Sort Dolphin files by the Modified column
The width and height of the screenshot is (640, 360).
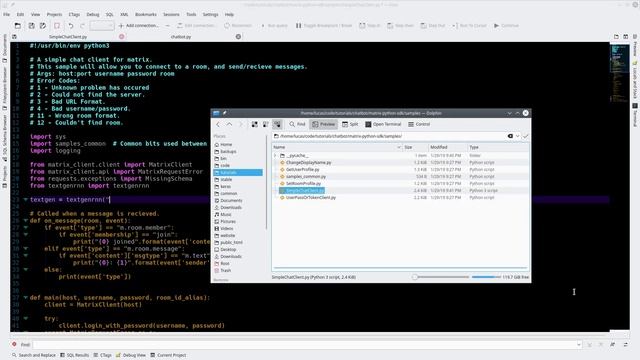pyautogui.click(x=448, y=147)
